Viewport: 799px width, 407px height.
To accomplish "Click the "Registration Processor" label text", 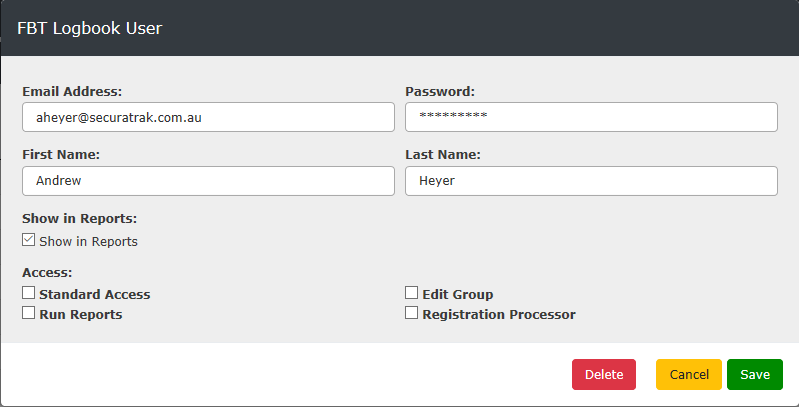I will coord(499,314).
